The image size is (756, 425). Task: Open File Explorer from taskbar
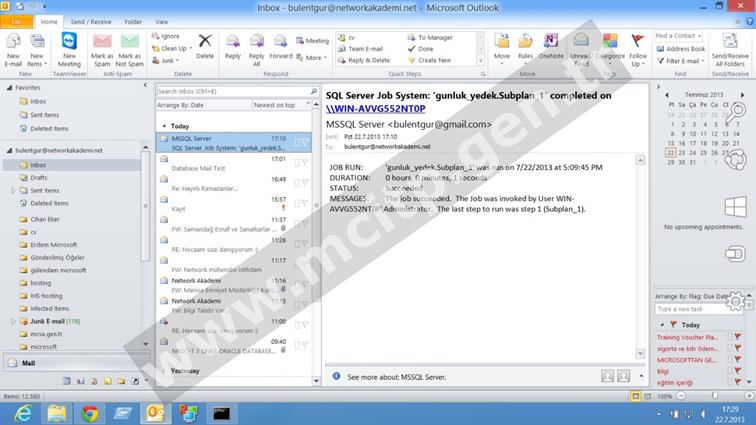pyautogui.click(x=56, y=413)
